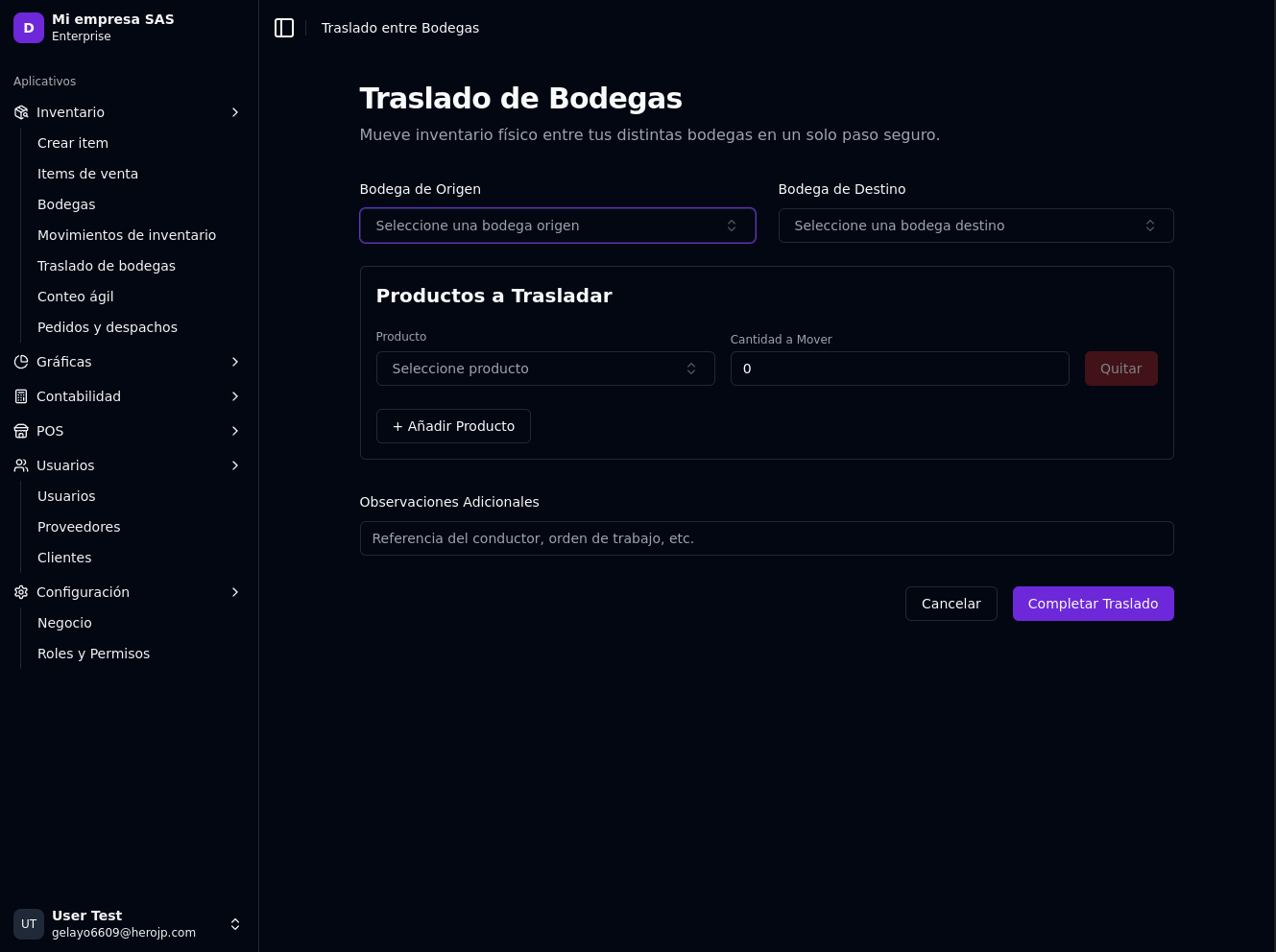Open Movimientos de inventario
Viewport: 1276px width, 952px height.
[x=127, y=235]
